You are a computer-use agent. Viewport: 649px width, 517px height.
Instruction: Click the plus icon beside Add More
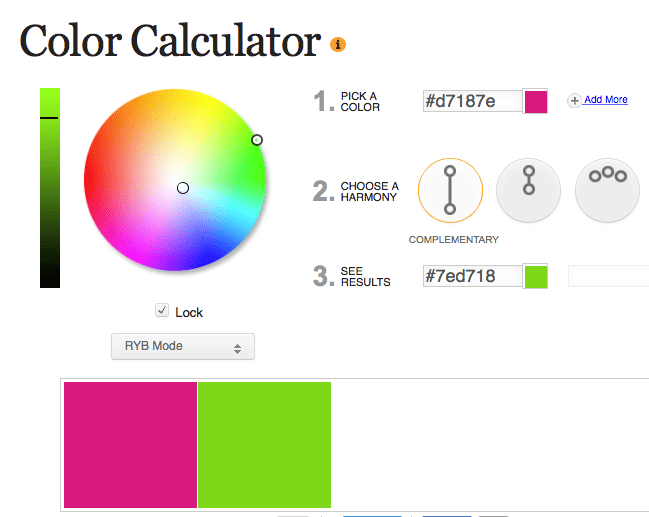coord(574,100)
